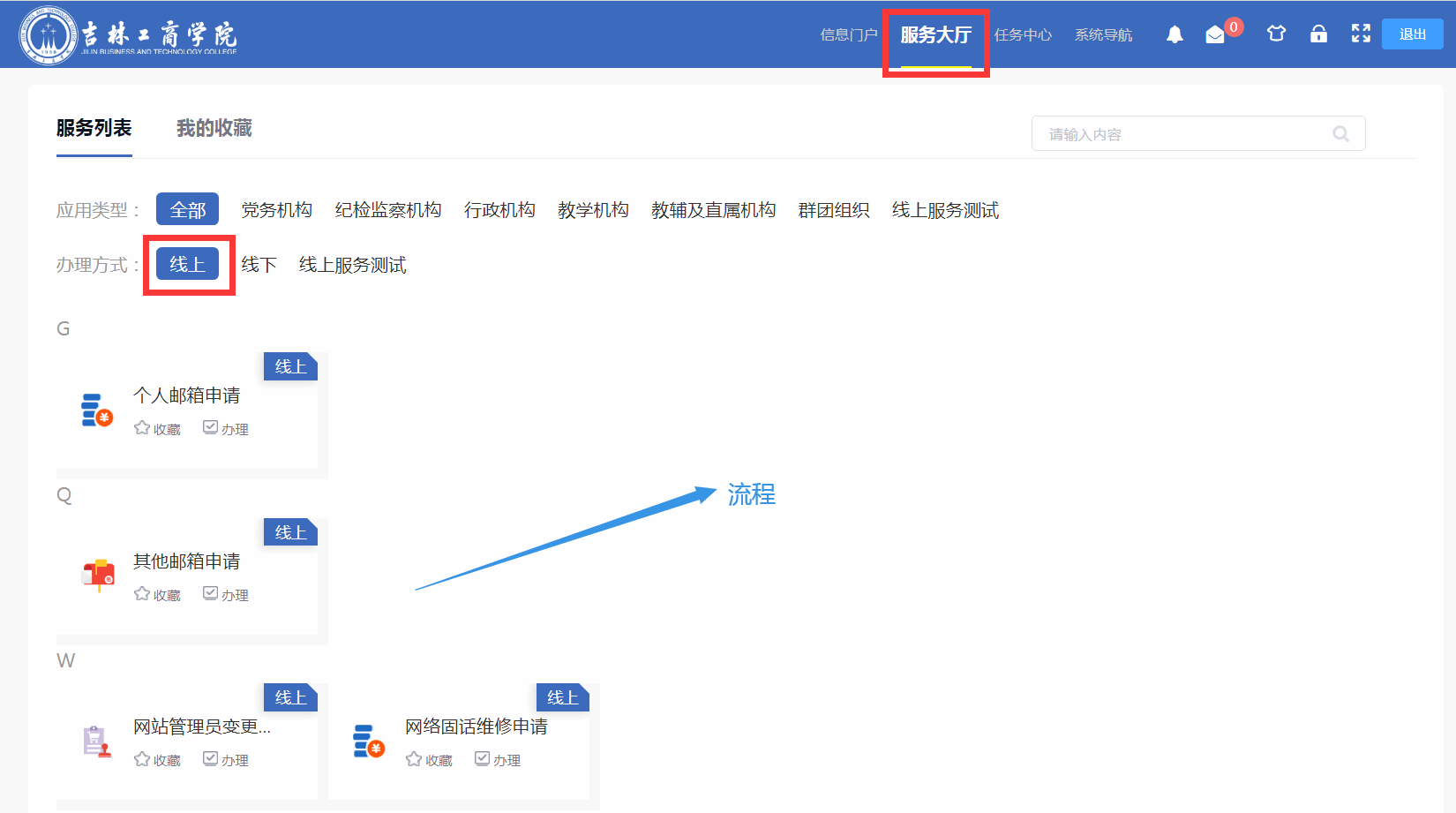Click the 请输入内容 search field
This screenshot has width=1456, height=813.
[x=1182, y=134]
